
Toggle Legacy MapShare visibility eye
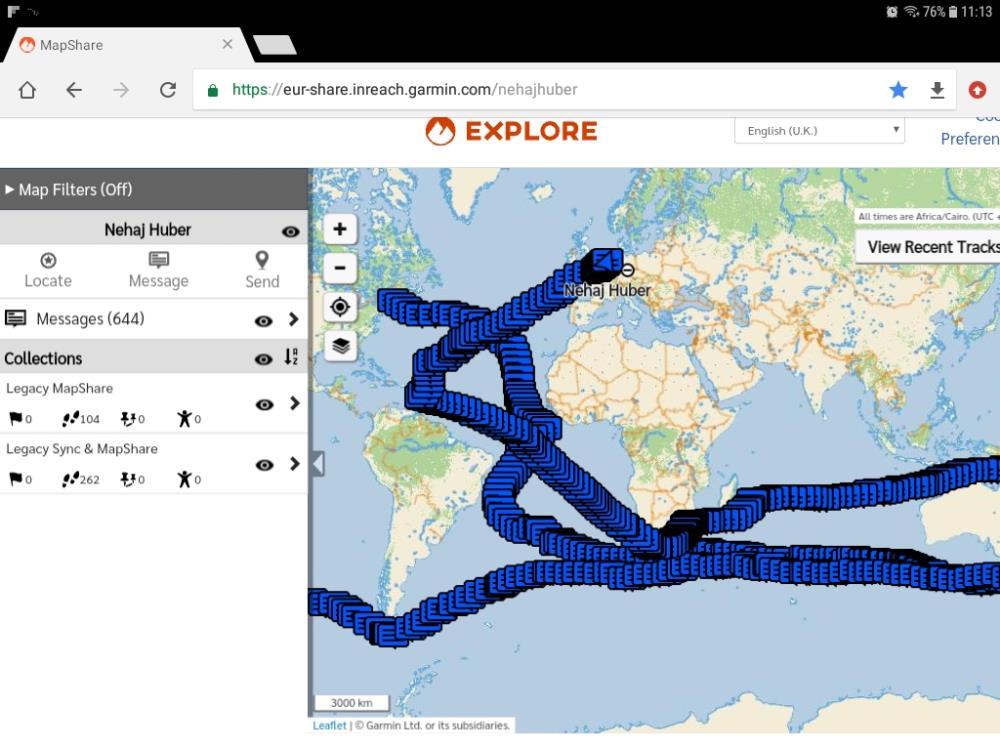pos(265,405)
